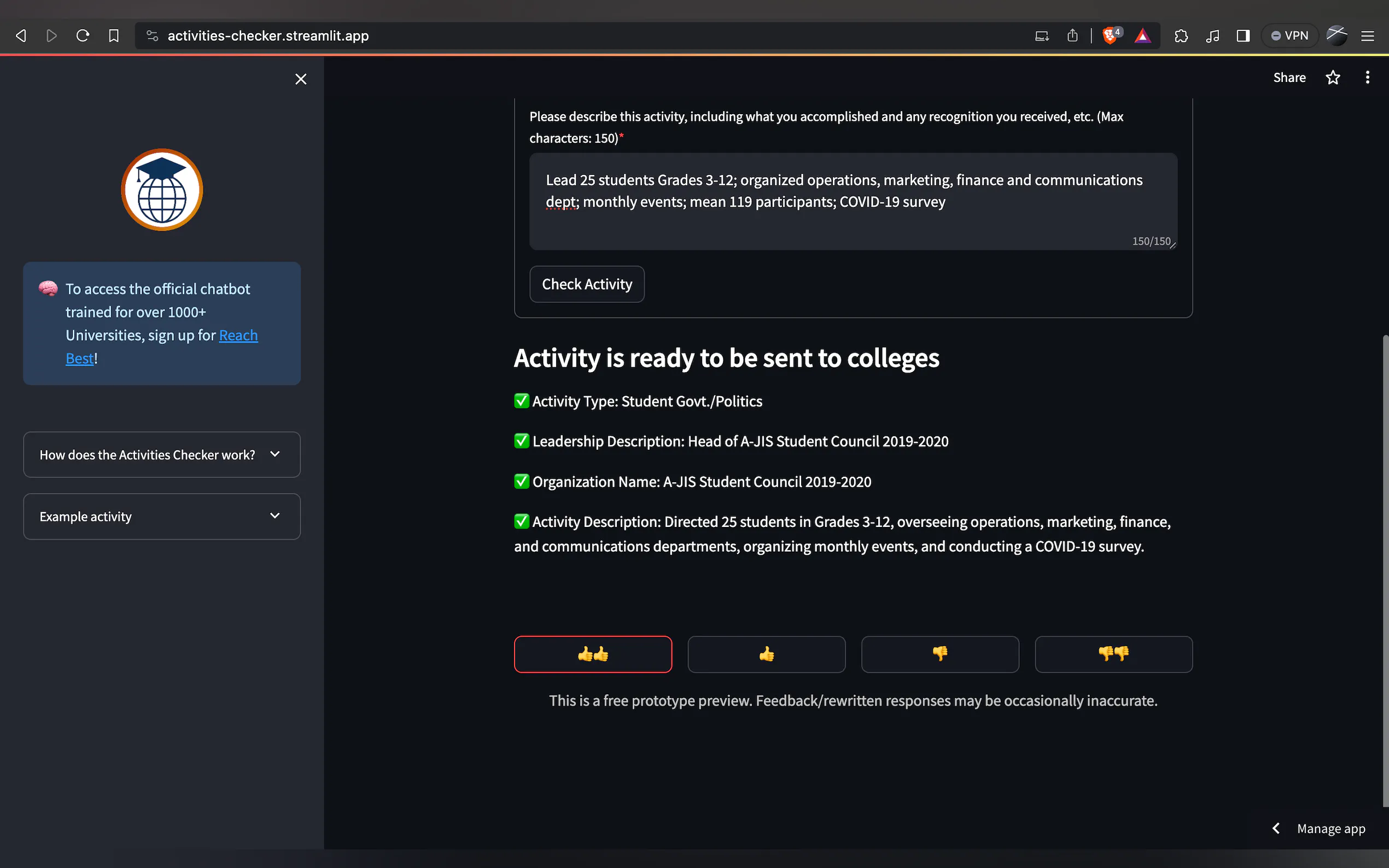Expand How does the Activities Checker work
The width and height of the screenshot is (1389, 868).
coord(161,455)
